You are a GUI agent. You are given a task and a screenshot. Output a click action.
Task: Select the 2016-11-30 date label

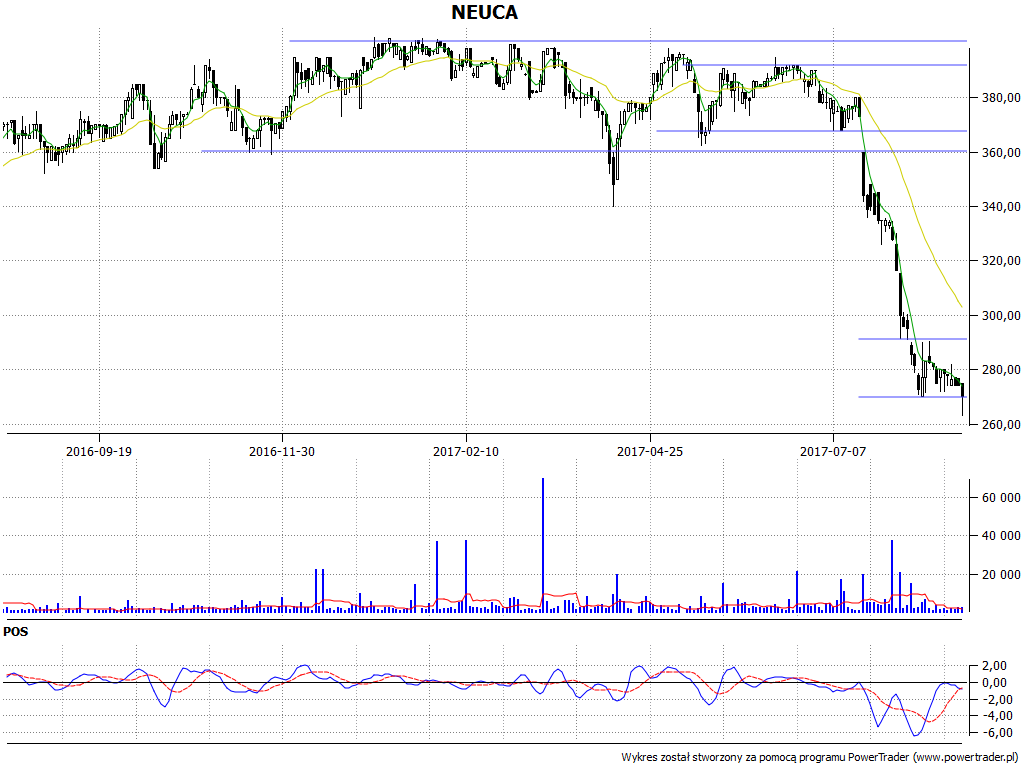tap(282, 451)
